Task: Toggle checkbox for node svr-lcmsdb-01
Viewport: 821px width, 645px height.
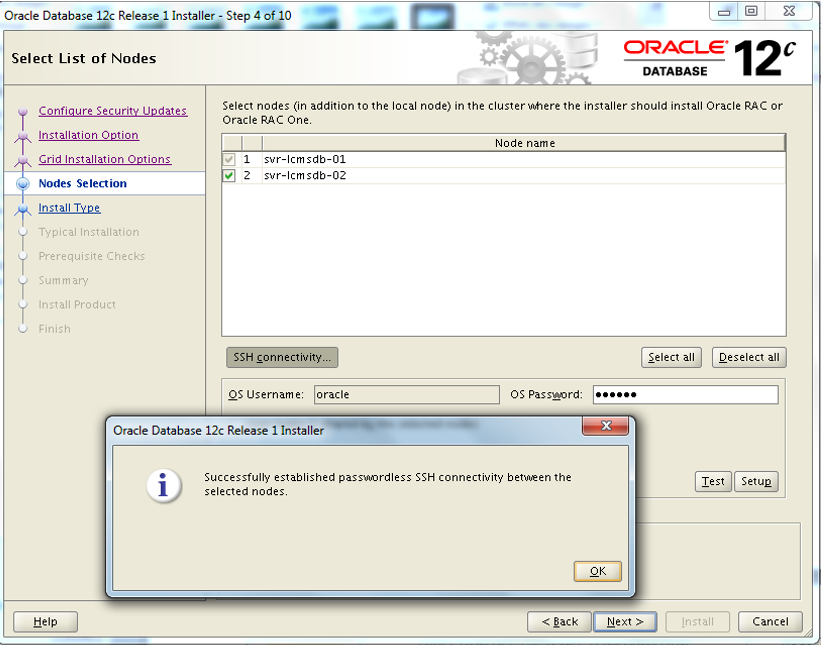Action: (x=229, y=159)
